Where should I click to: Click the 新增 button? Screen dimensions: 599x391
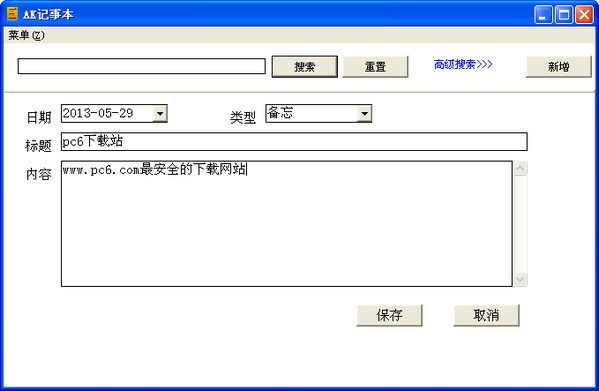[x=559, y=67]
